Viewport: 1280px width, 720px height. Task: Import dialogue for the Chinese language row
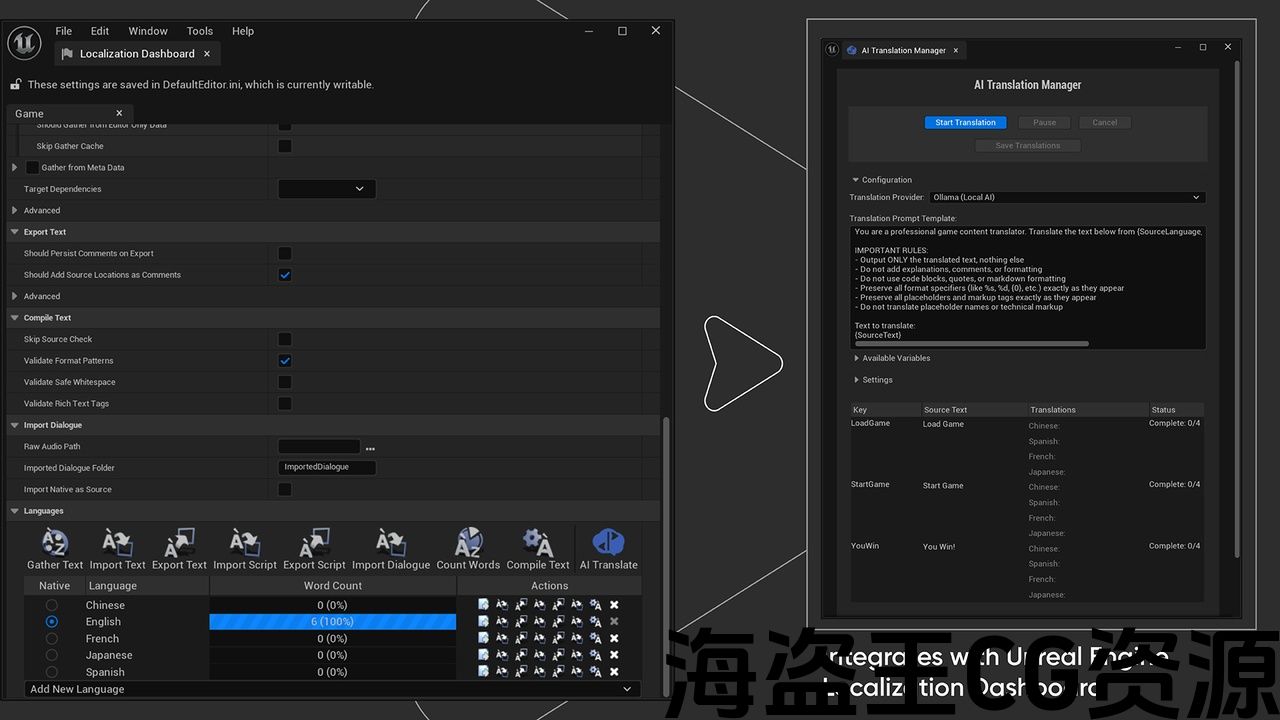(577, 605)
